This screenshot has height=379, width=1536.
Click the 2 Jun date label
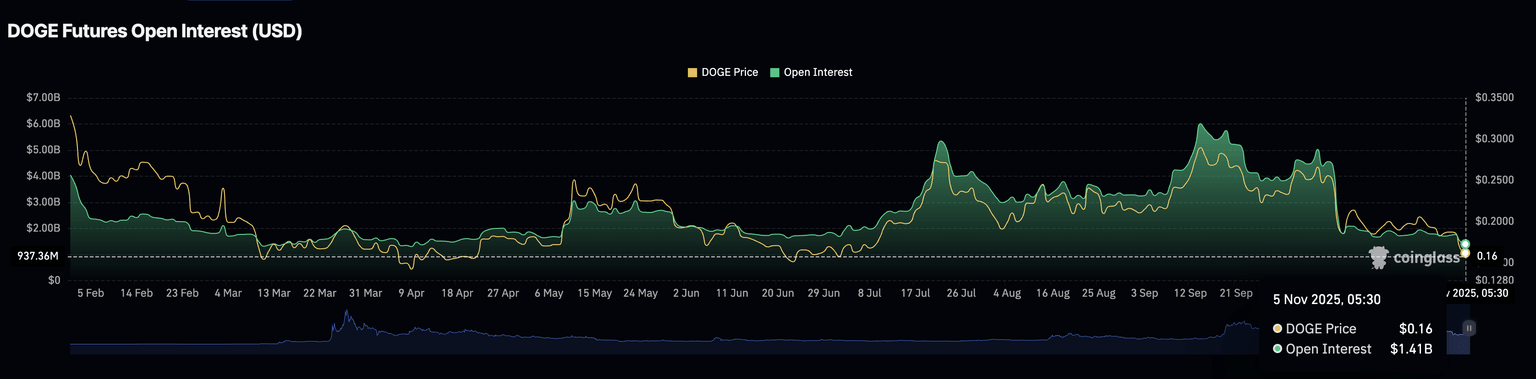(686, 294)
